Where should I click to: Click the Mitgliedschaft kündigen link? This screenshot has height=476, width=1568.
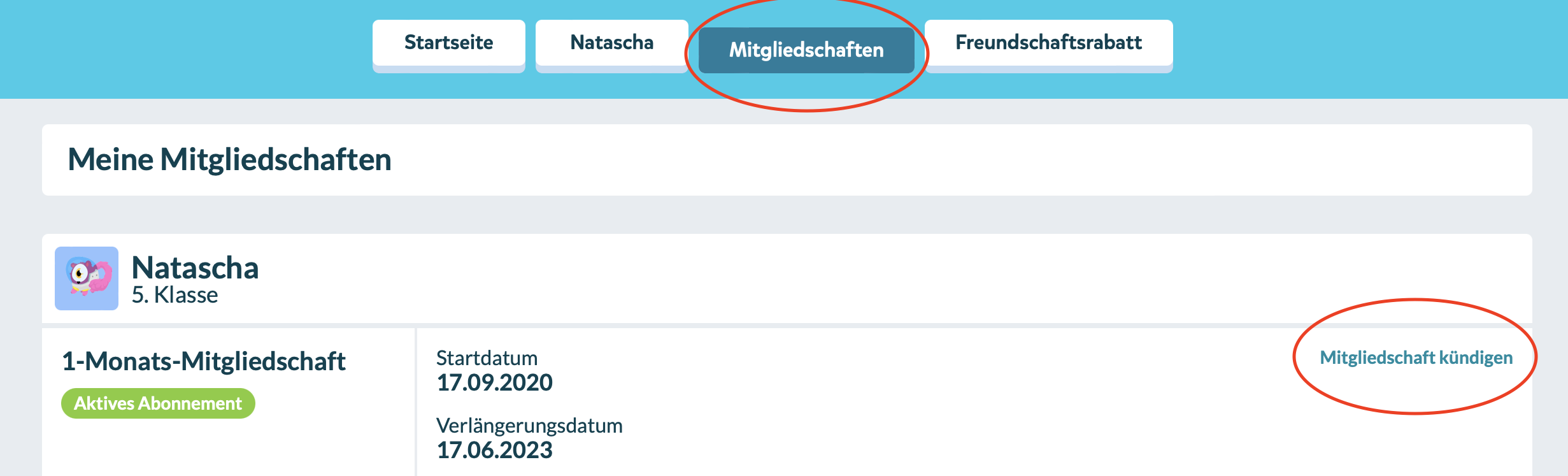[1416, 357]
